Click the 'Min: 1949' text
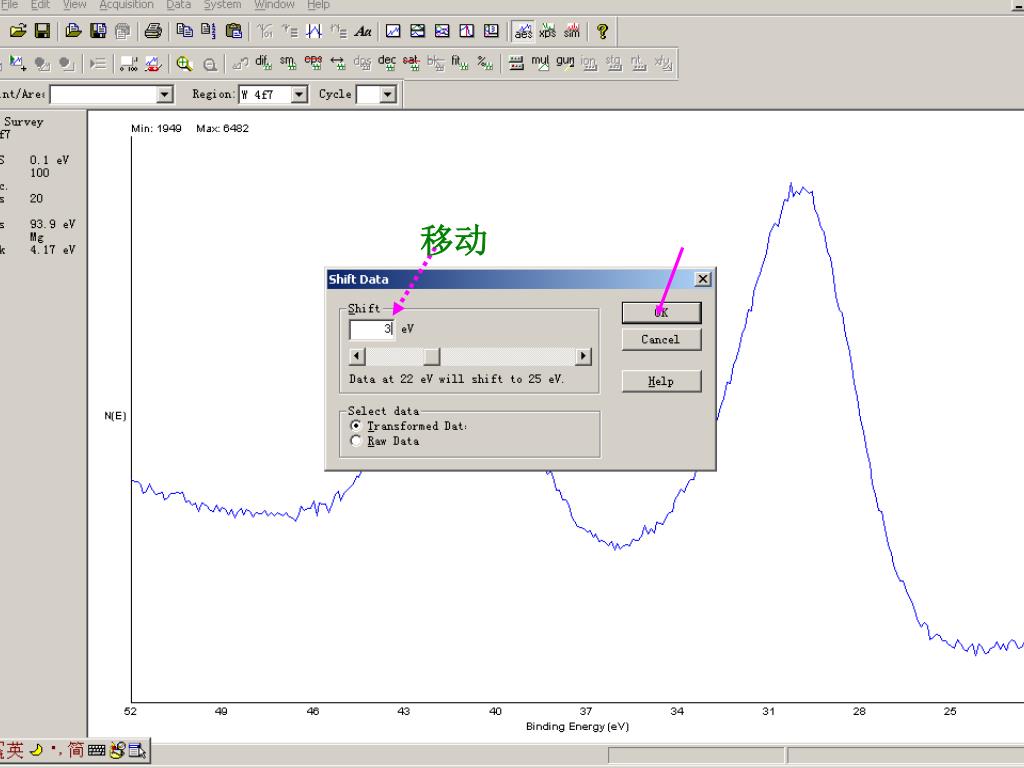The height and width of the screenshot is (768, 1024). coord(156,129)
